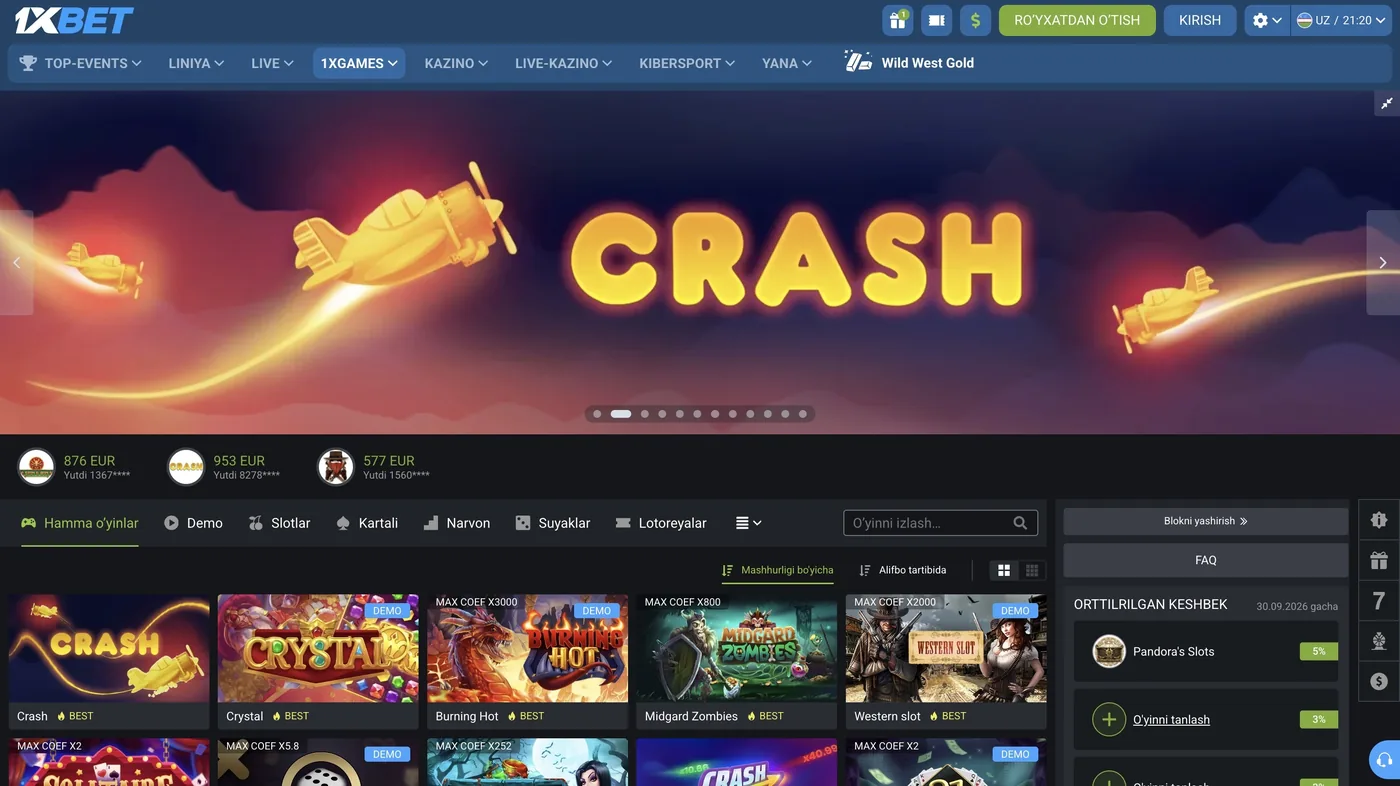This screenshot has height=786, width=1400.
Task: Select the Slotlar tab
Action: (279, 523)
